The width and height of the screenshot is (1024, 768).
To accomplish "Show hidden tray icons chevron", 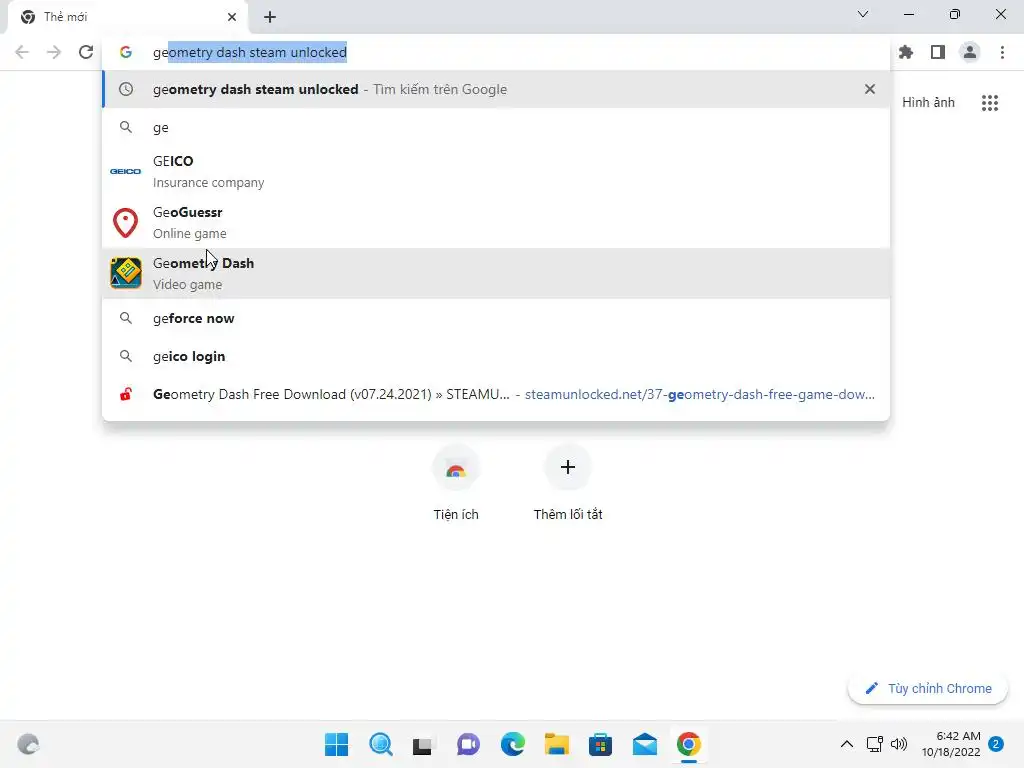I will [x=846, y=744].
